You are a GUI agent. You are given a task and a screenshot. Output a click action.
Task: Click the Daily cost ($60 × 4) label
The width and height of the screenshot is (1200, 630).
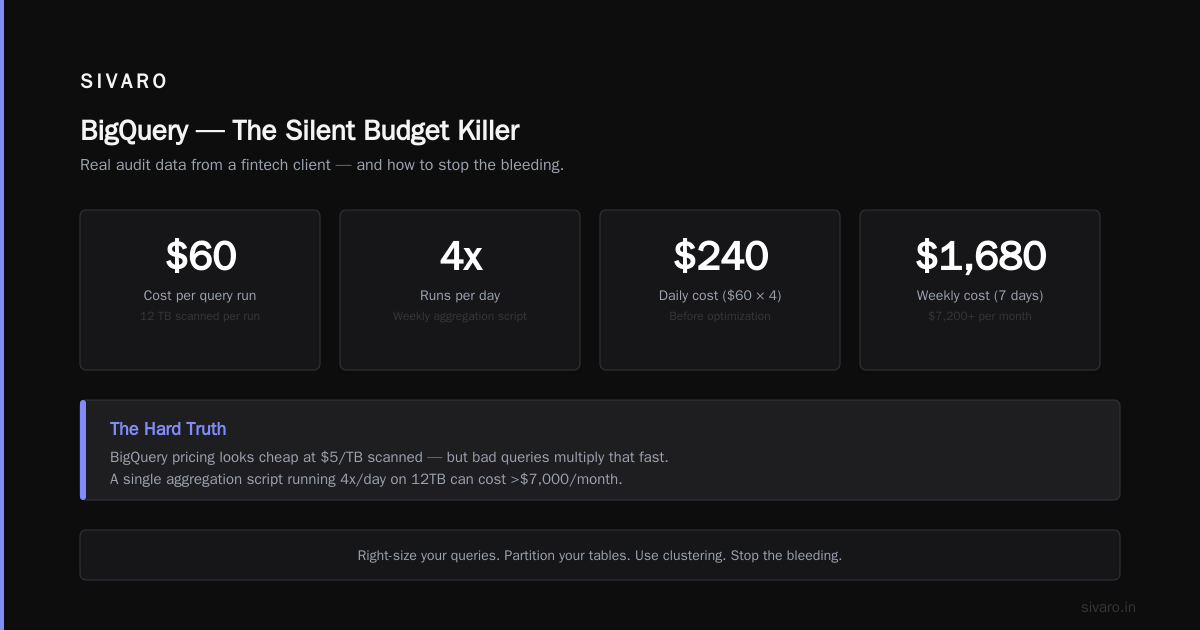[720, 296]
